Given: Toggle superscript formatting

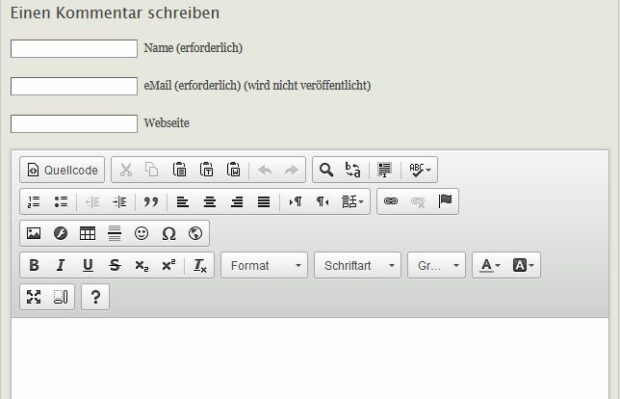Looking at the screenshot, I should tap(169, 265).
